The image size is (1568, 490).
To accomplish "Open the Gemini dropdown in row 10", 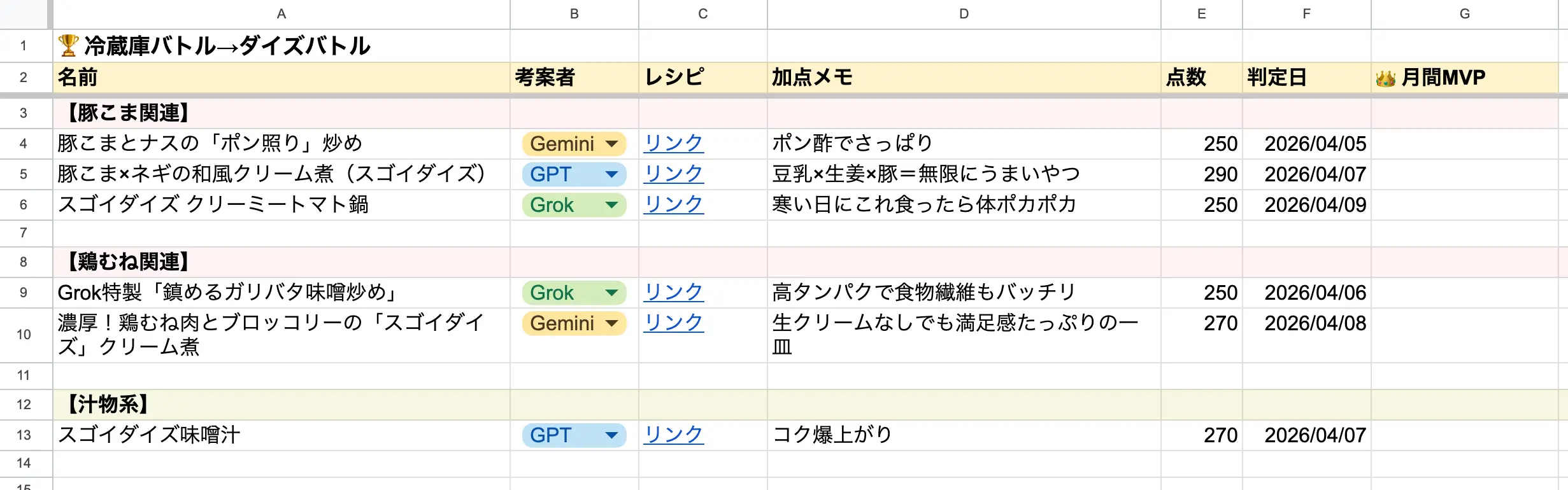I will point(611,323).
